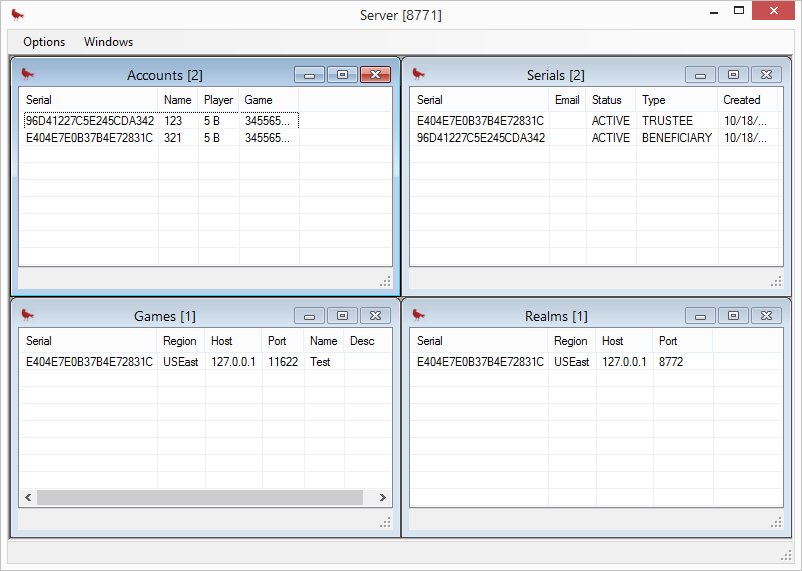
Task: Click the bird icon of Accounts window
Action: tap(28, 74)
